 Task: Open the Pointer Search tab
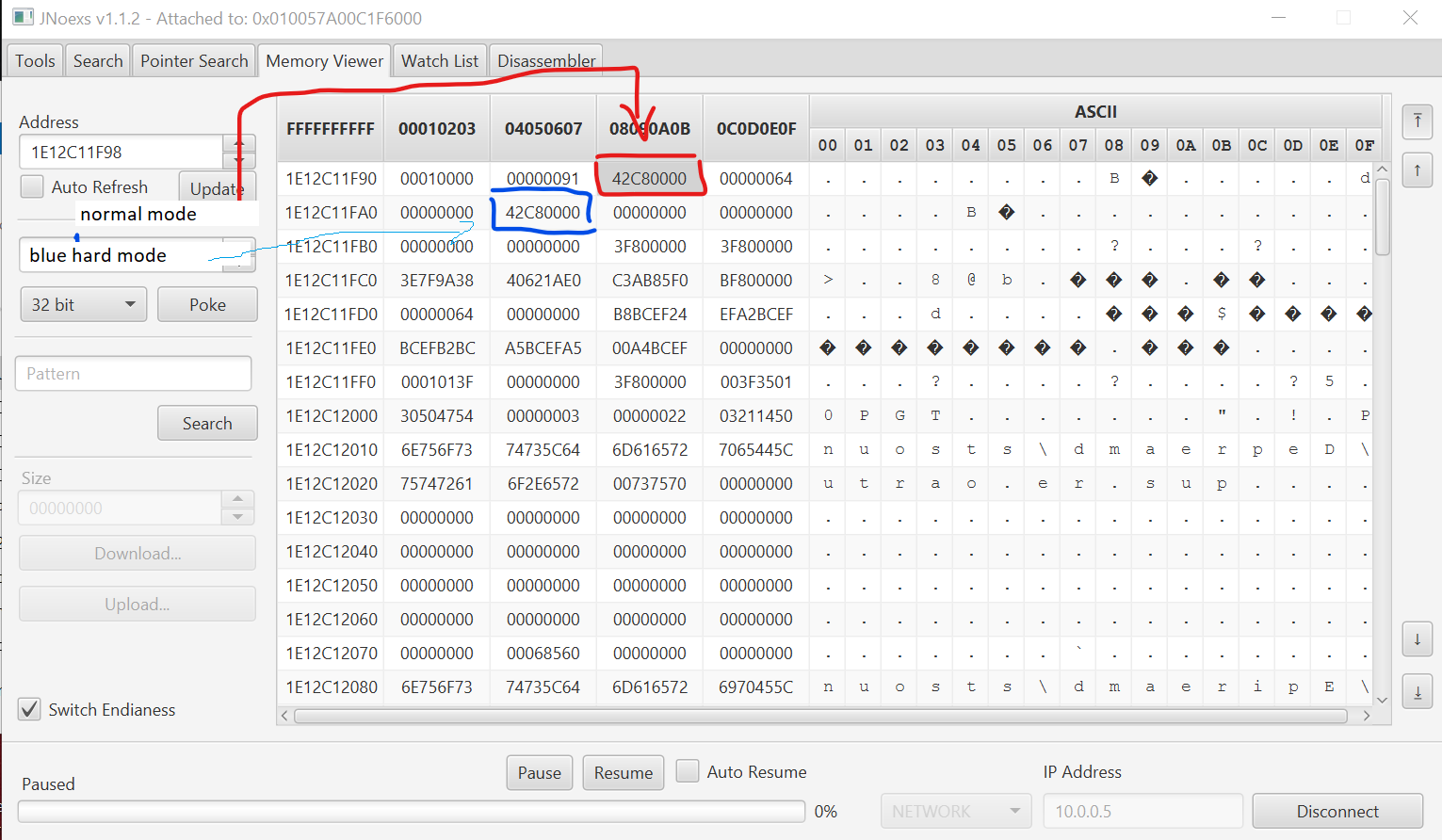pos(194,60)
